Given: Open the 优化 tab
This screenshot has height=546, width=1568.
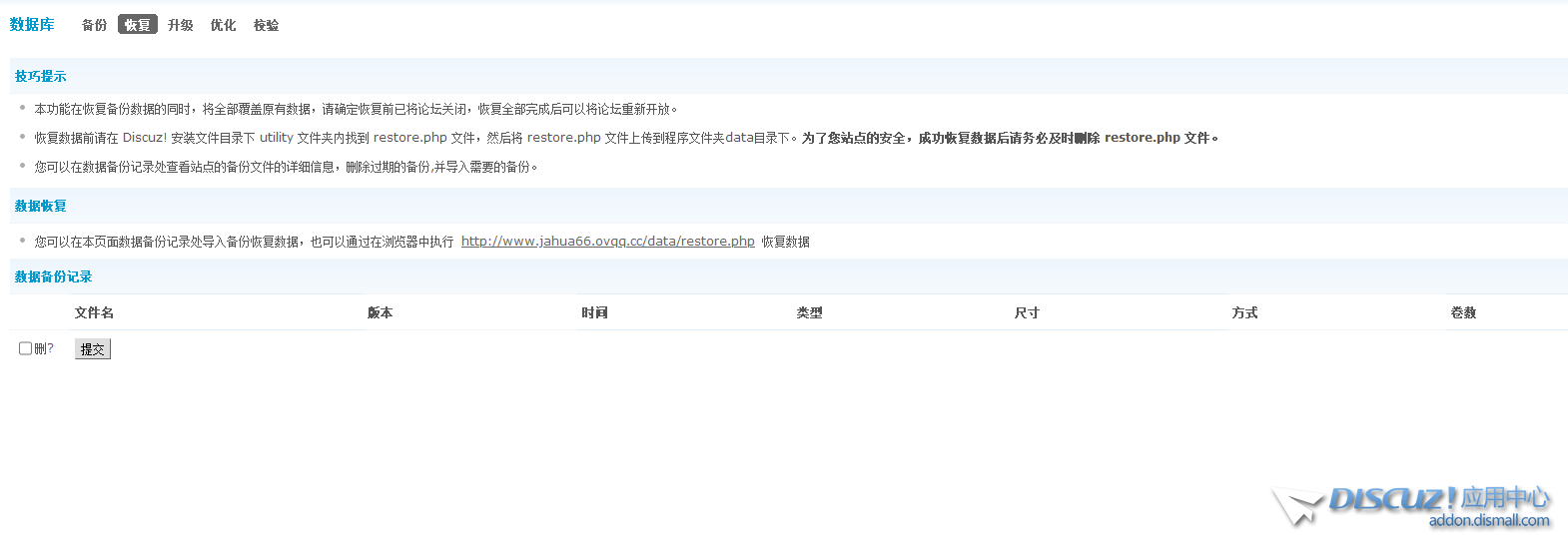Looking at the screenshot, I should tap(224, 25).
